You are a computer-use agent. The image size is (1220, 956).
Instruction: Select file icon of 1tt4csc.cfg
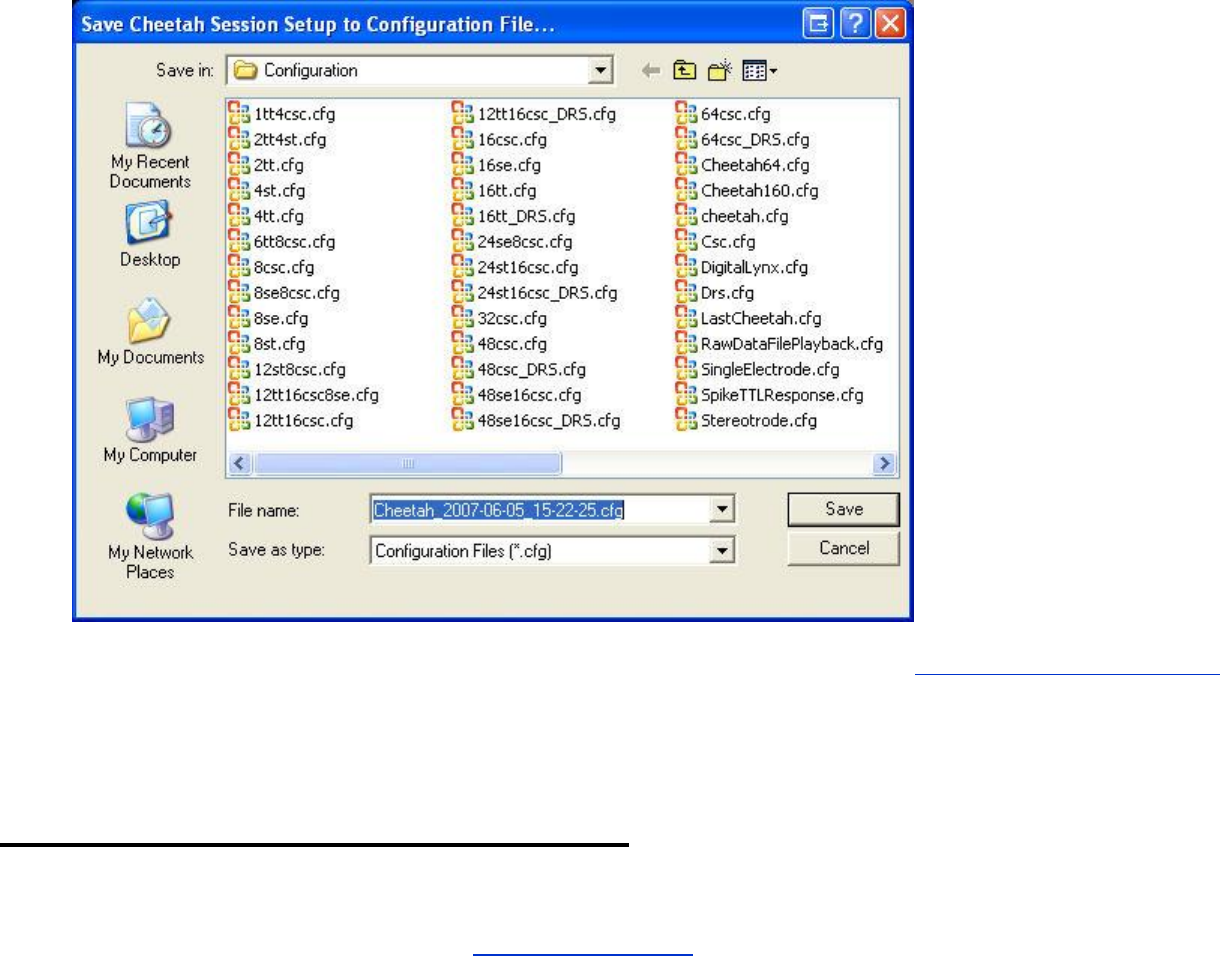point(238,114)
